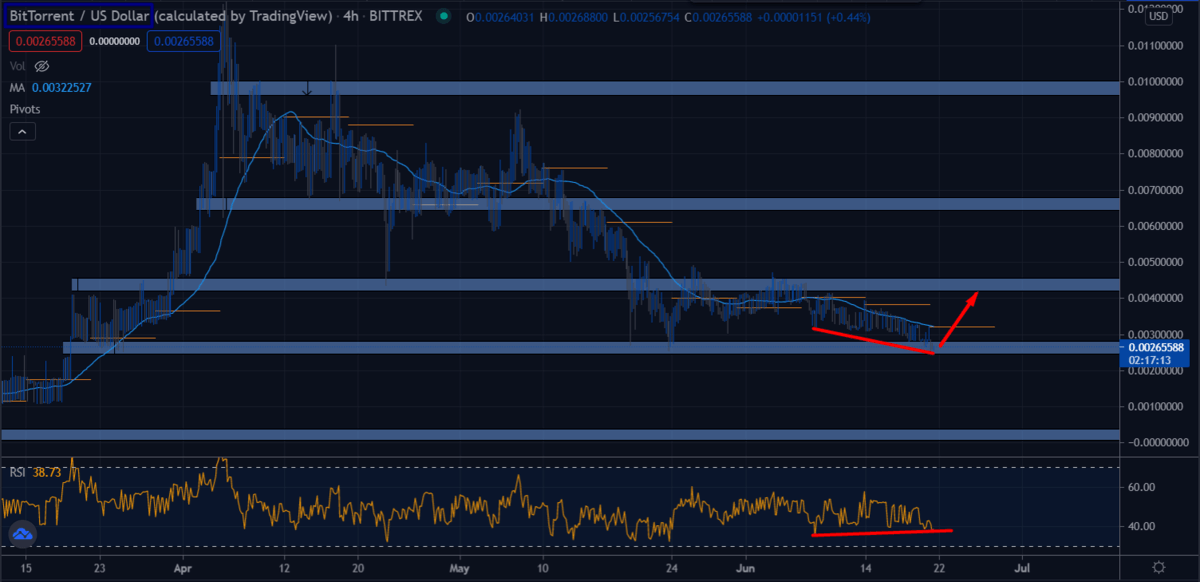Click the red sell price 0.00265588 box
Viewport: 1200px width, 582px height.
point(45,41)
